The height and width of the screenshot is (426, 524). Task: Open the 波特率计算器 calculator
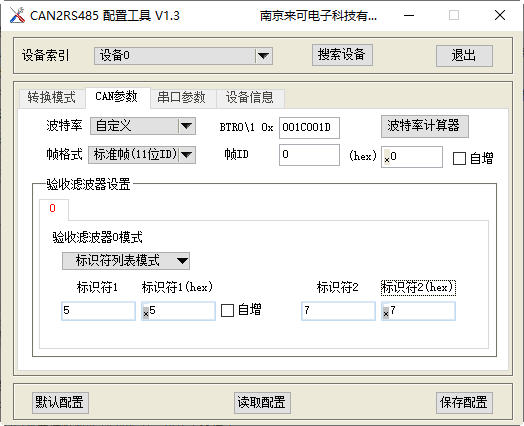coord(425,126)
